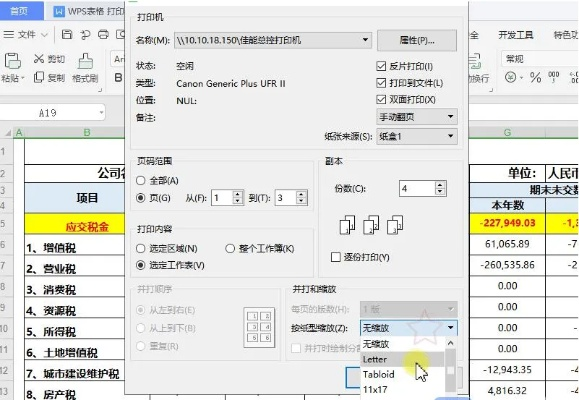The width and height of the screenshot is (579, 400).
Task: Open 常规 number format dropdown
Action: point(540,59)
